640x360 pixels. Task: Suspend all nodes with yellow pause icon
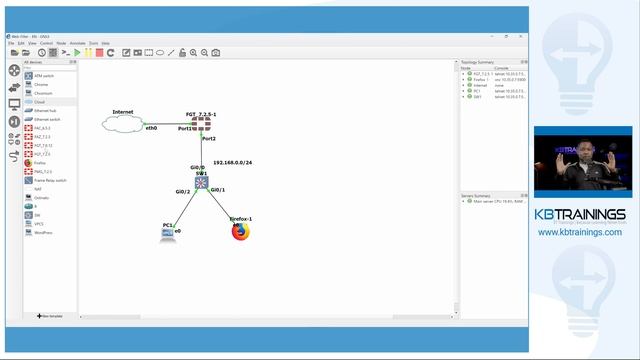[88, 53]
